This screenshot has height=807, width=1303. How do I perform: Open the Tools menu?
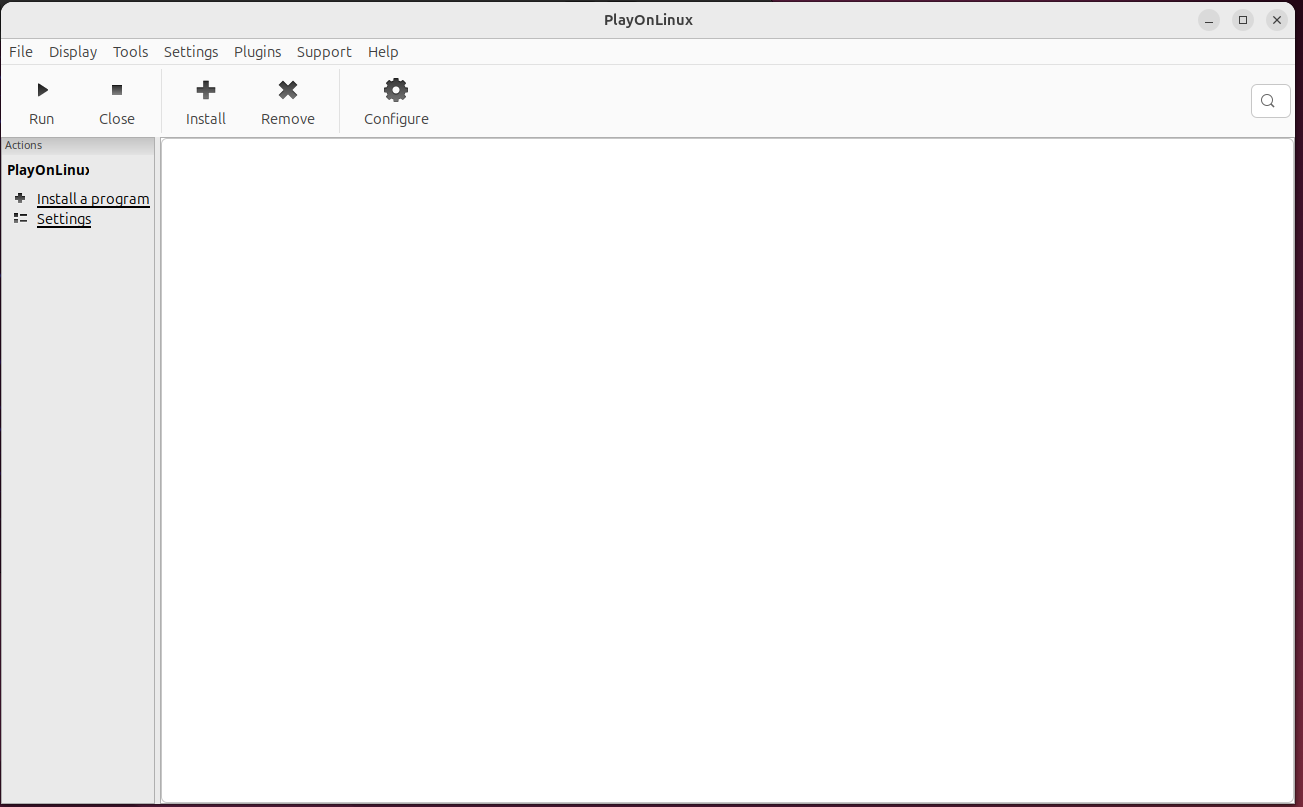[x=131, y=52]
